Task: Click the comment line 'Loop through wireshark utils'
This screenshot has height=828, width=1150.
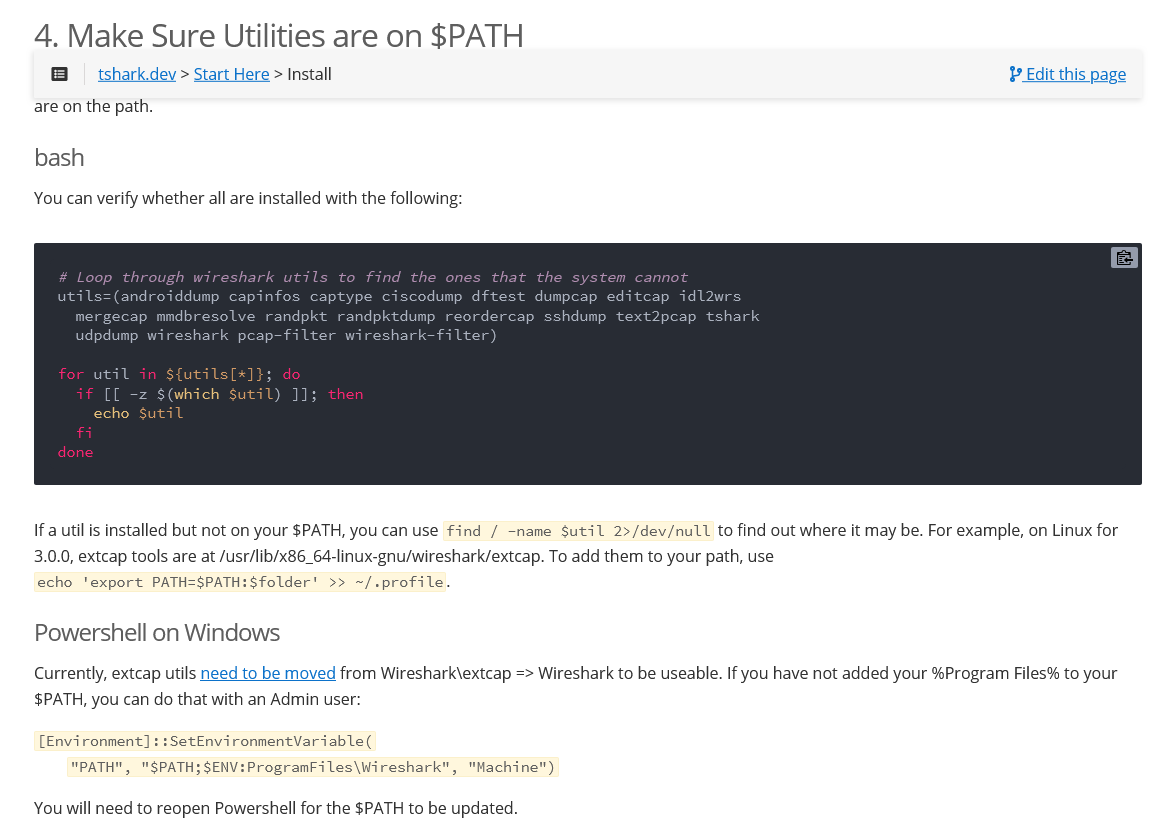Action: pos(373,277)
